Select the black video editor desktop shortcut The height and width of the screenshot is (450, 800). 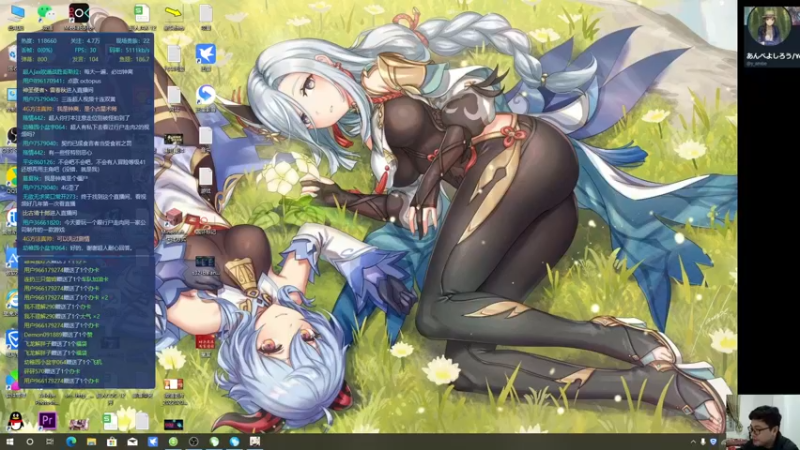point(79,15)
